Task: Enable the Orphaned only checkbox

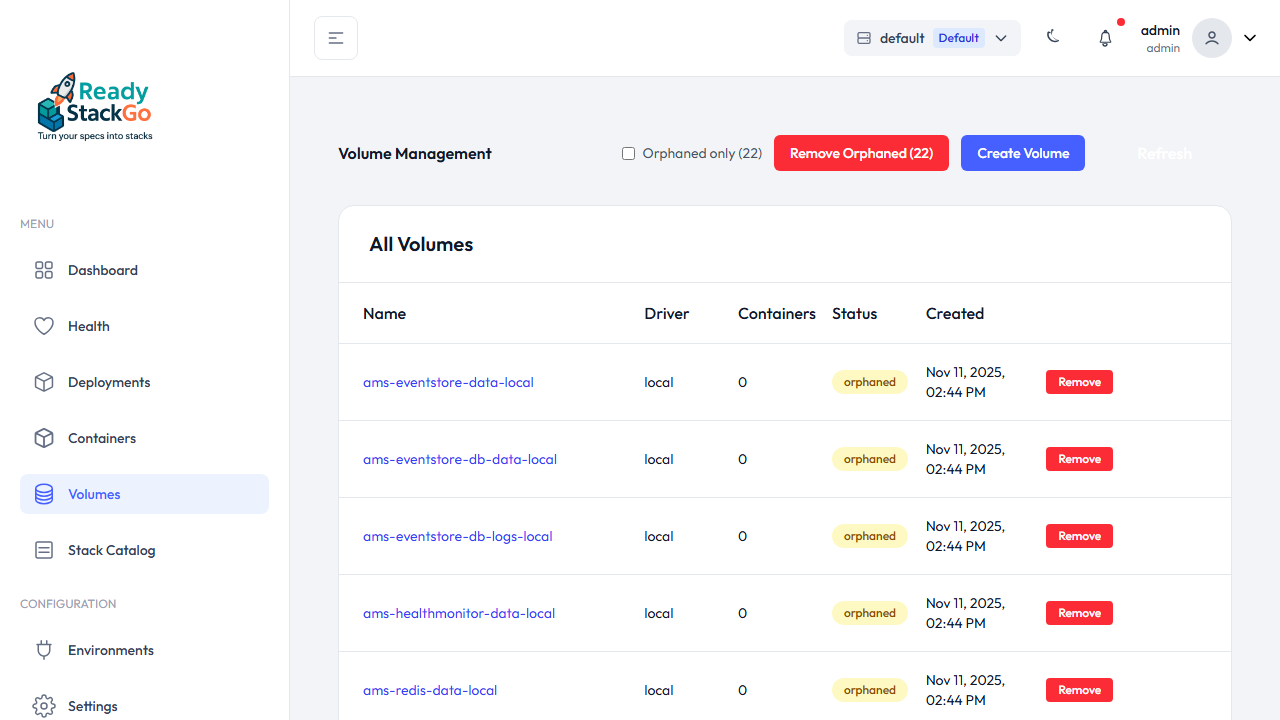Action: pos(628,153)
